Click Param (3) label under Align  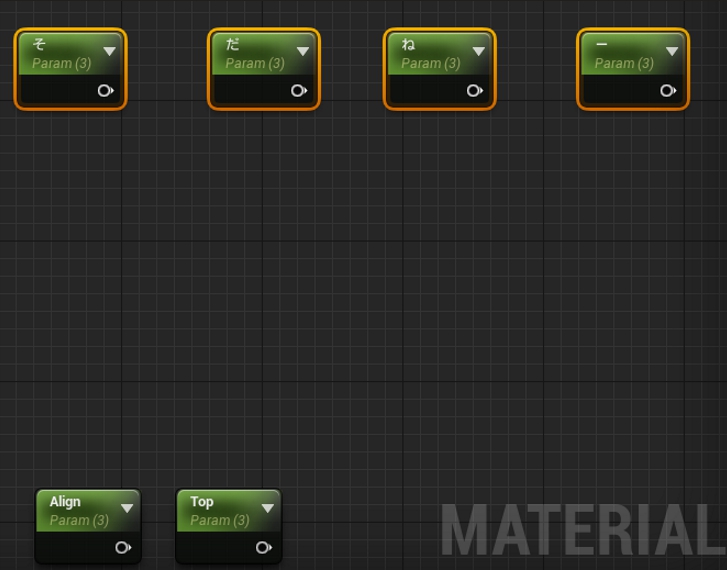coord(79,520)
